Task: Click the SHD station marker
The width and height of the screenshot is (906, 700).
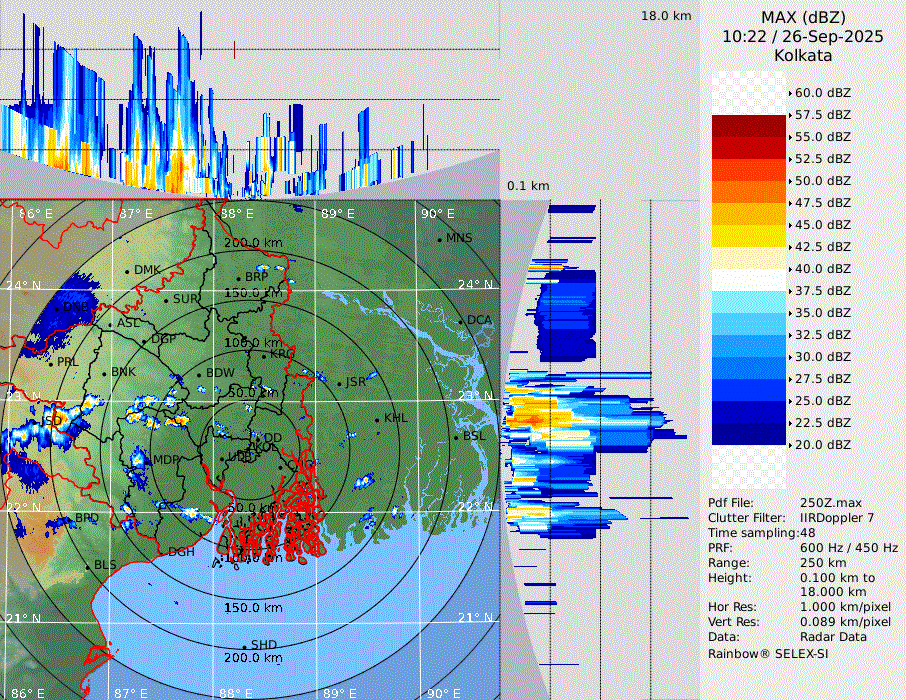Action: (x=244, y=646)
